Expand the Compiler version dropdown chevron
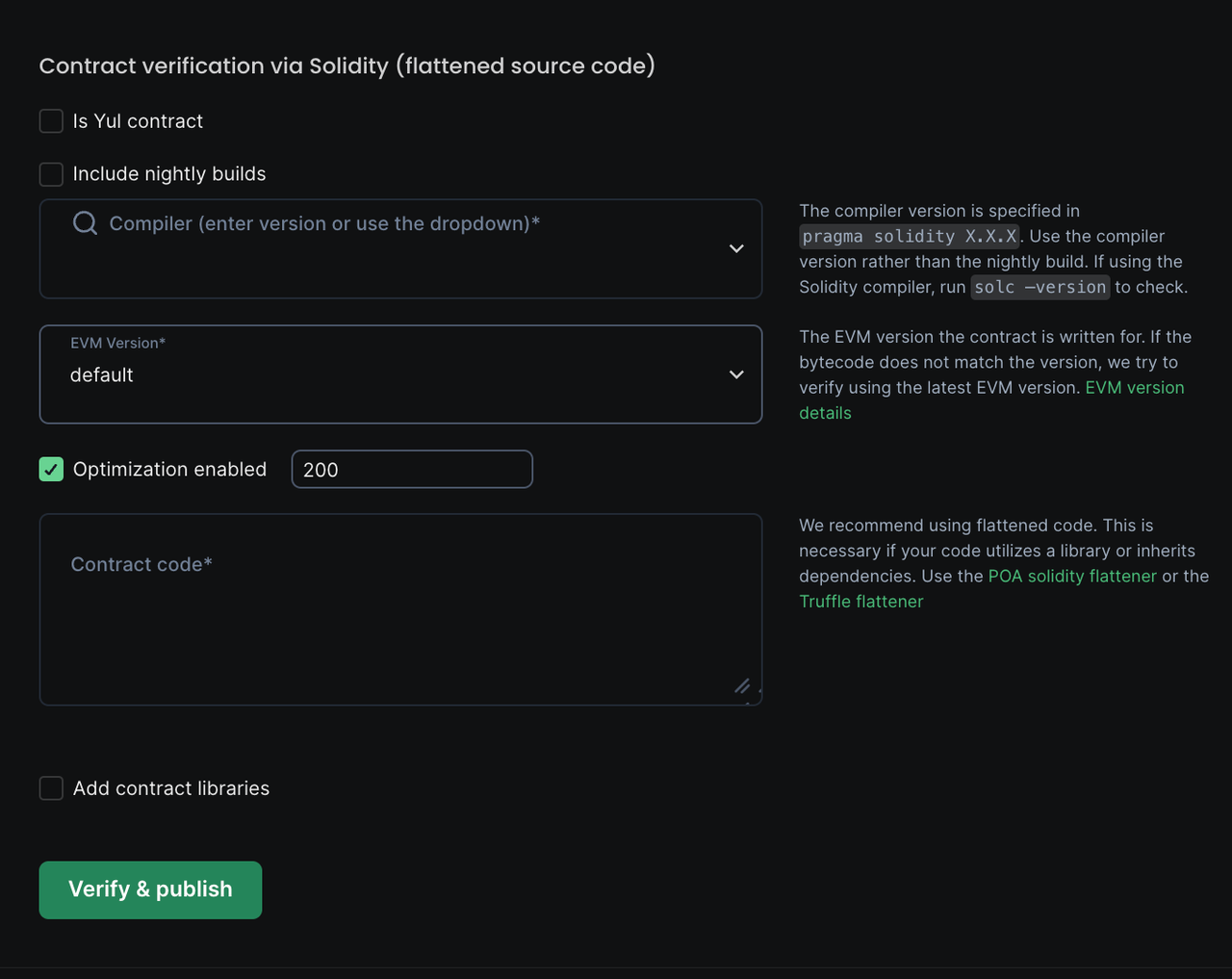Screen dimensions: 1232x979 [736, 248]
